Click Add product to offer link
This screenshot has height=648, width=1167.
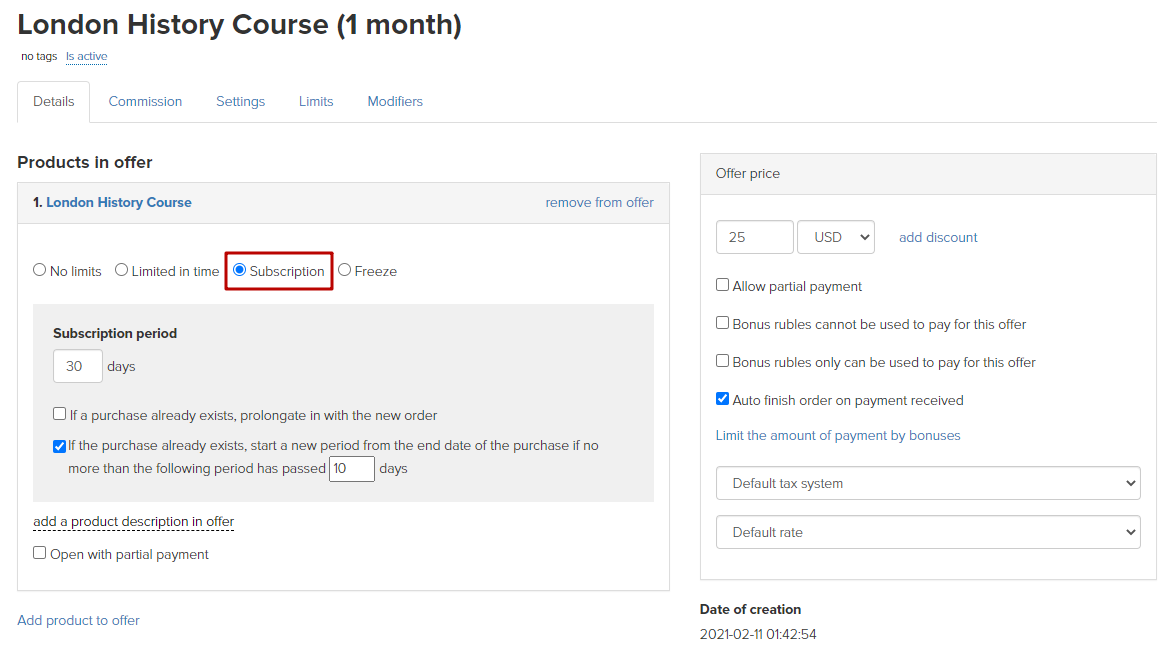point(78,620)
